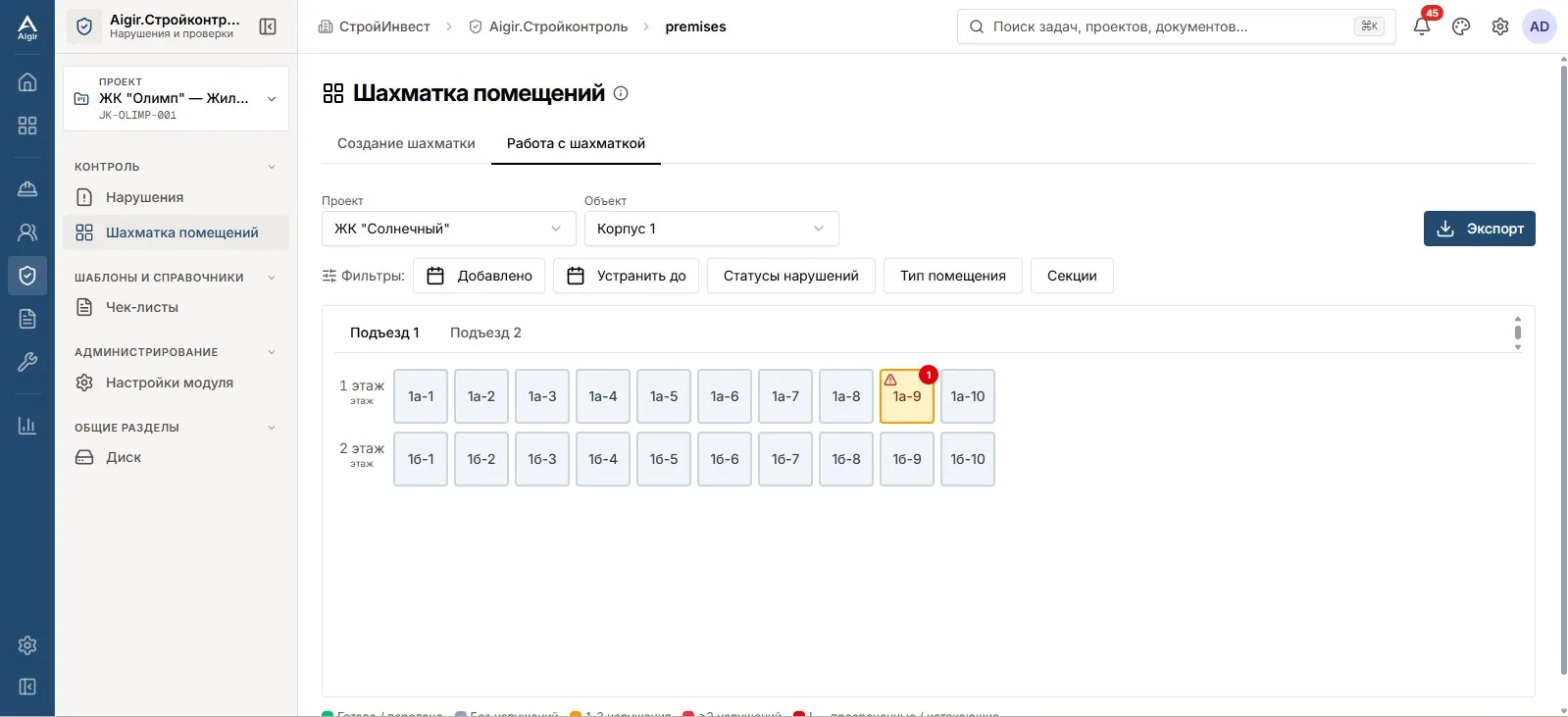Select premises cell 1а-10
The image size is (1568, 717).
[968, 396]
